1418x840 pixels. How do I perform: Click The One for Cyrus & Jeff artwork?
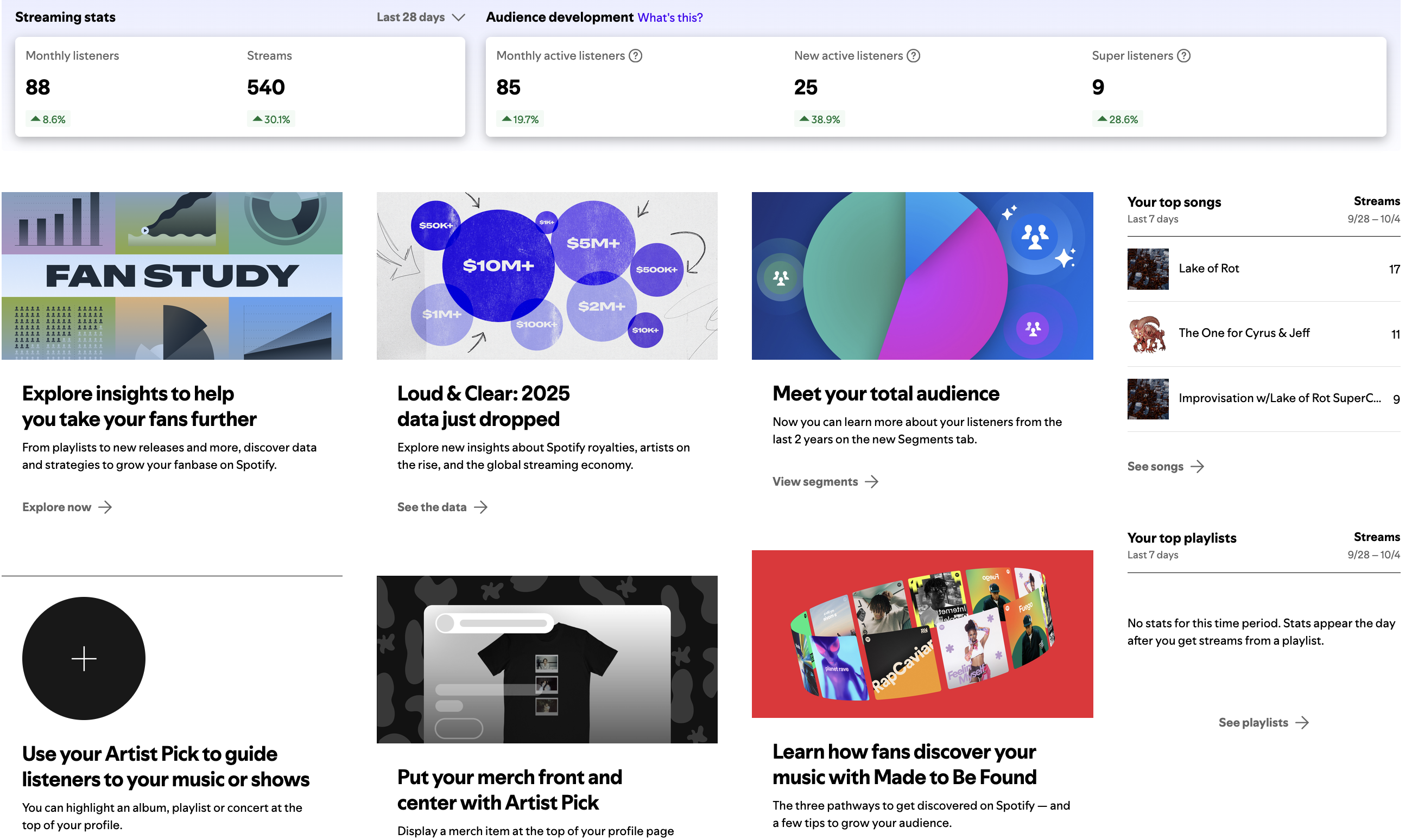point(1148,334)
